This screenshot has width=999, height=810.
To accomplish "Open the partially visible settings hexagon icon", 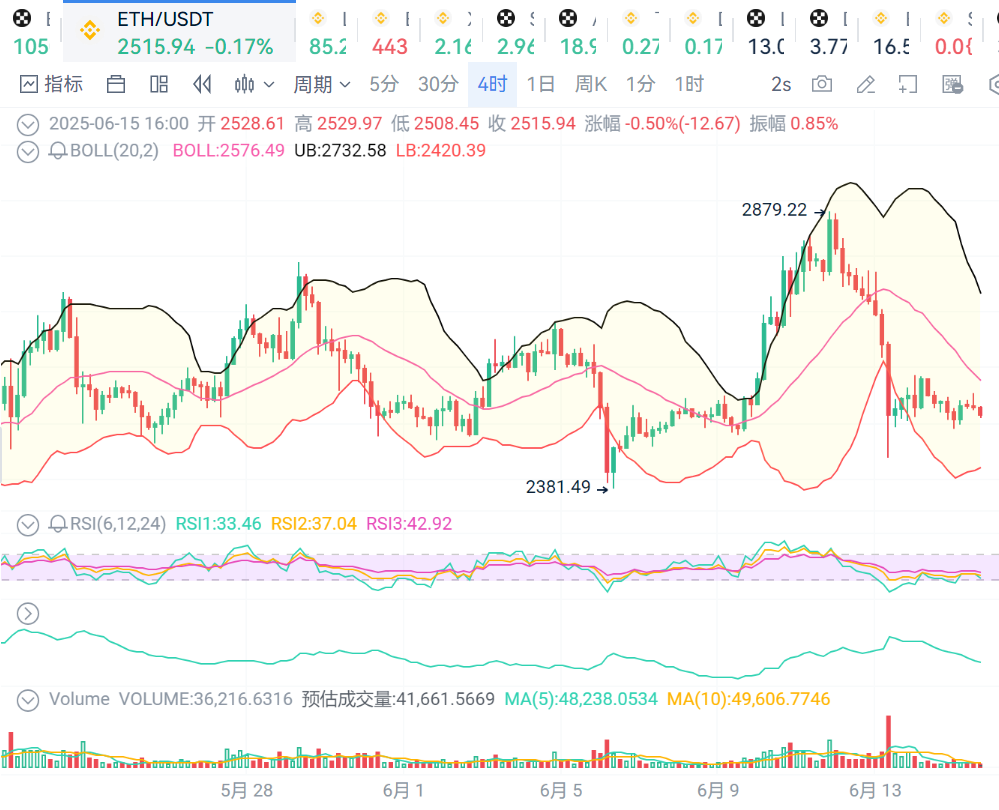I will point(993,84).
